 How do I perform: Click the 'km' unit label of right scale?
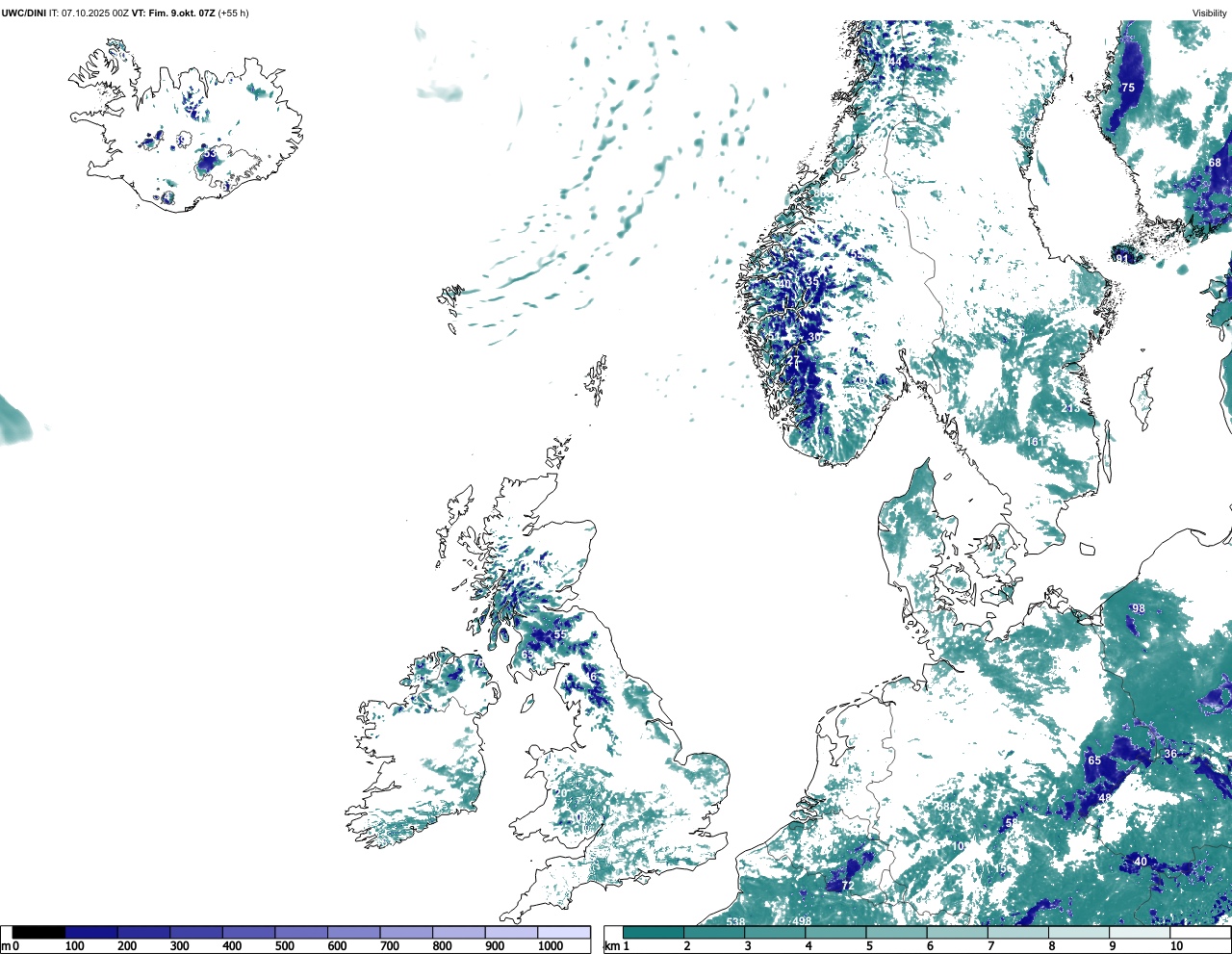coord(611,946)
